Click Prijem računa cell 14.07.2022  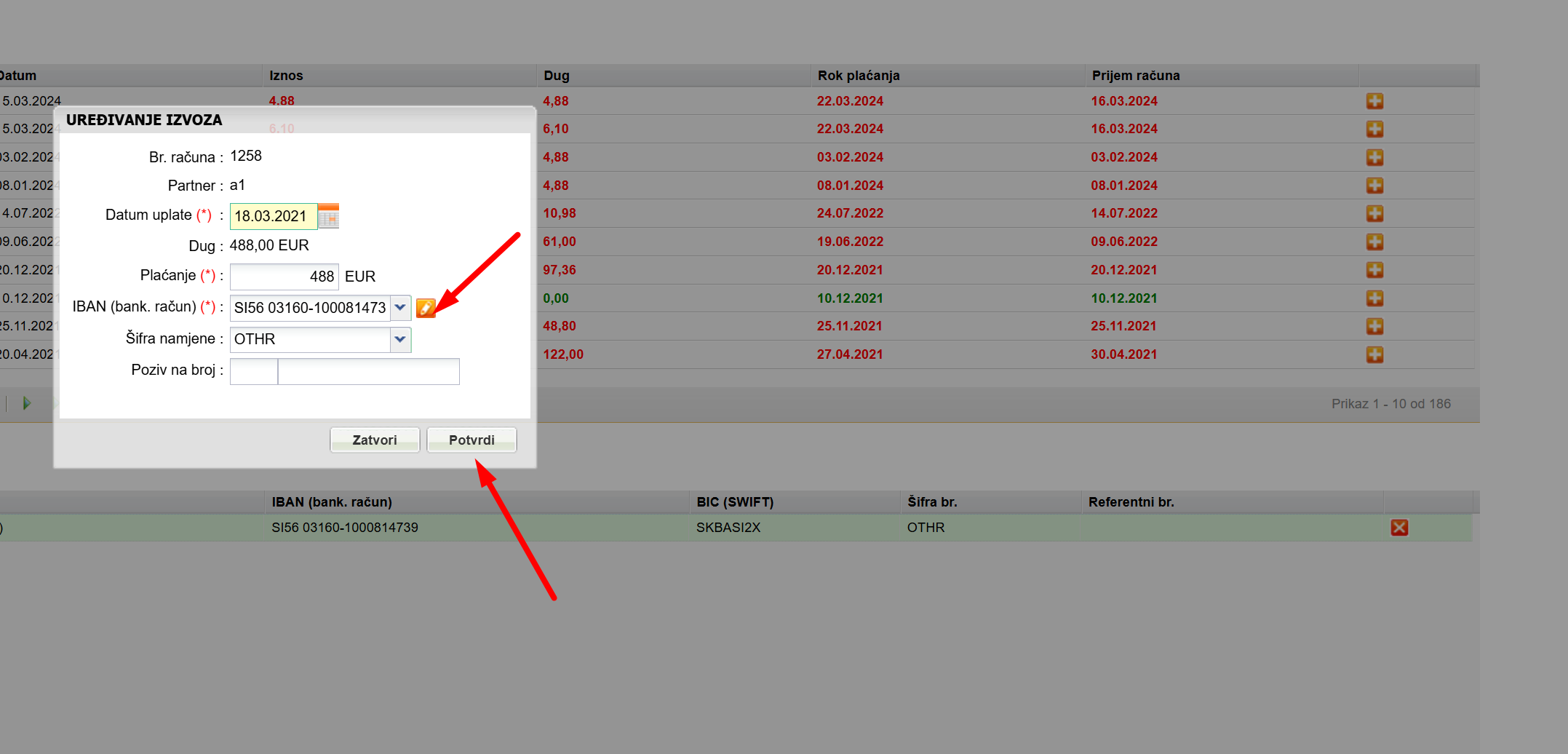pos(1124,213)
